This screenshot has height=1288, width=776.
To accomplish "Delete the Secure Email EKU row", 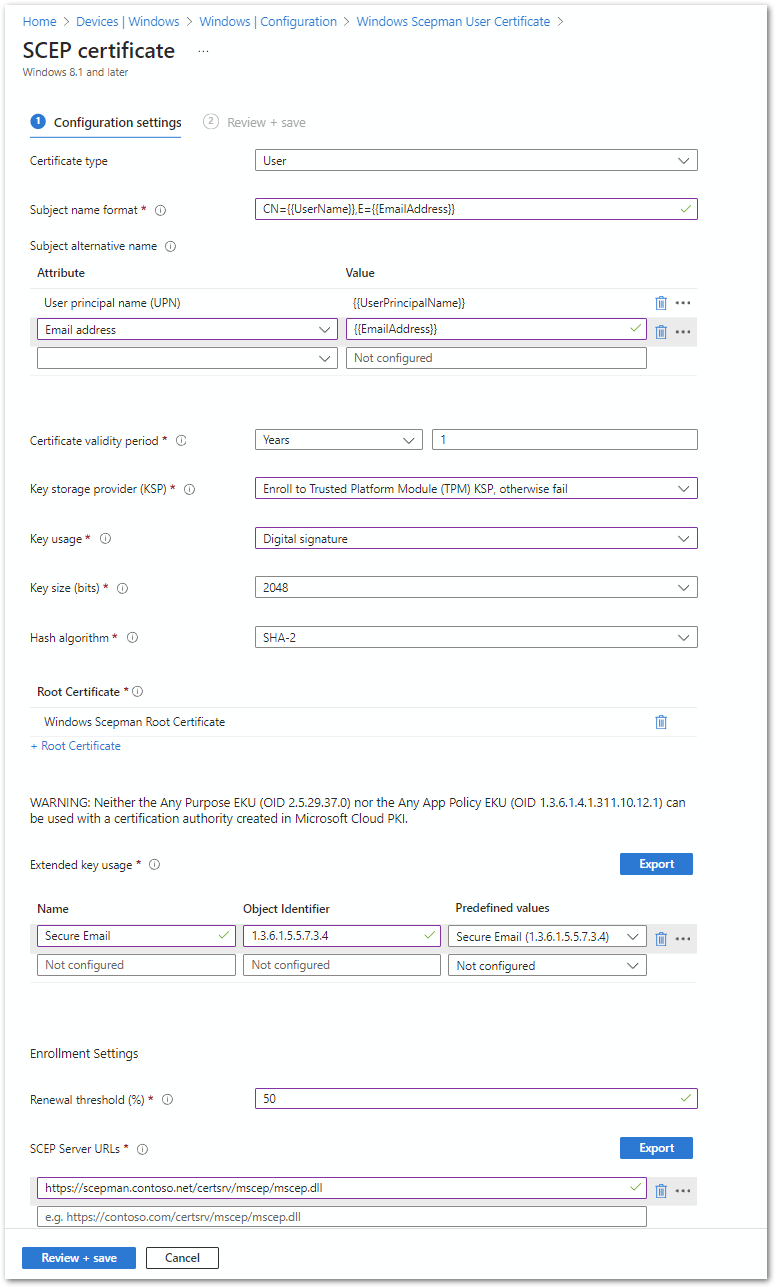I will click(660, 938).
